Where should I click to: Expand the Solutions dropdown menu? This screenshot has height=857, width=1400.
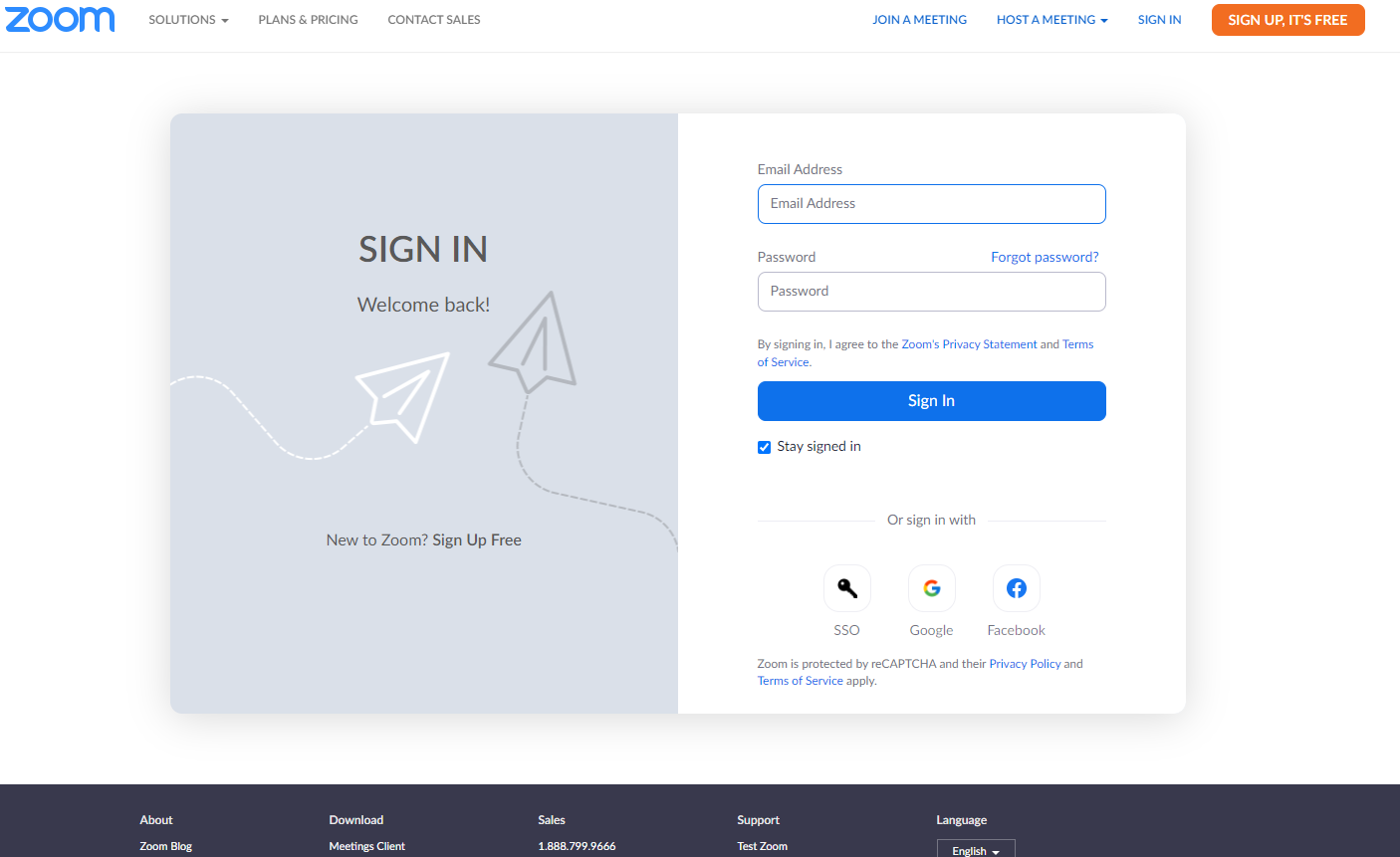[x=188, y=20]
